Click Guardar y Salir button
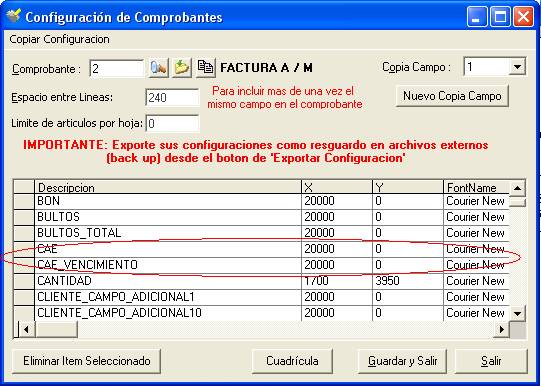 pos(402,361)
